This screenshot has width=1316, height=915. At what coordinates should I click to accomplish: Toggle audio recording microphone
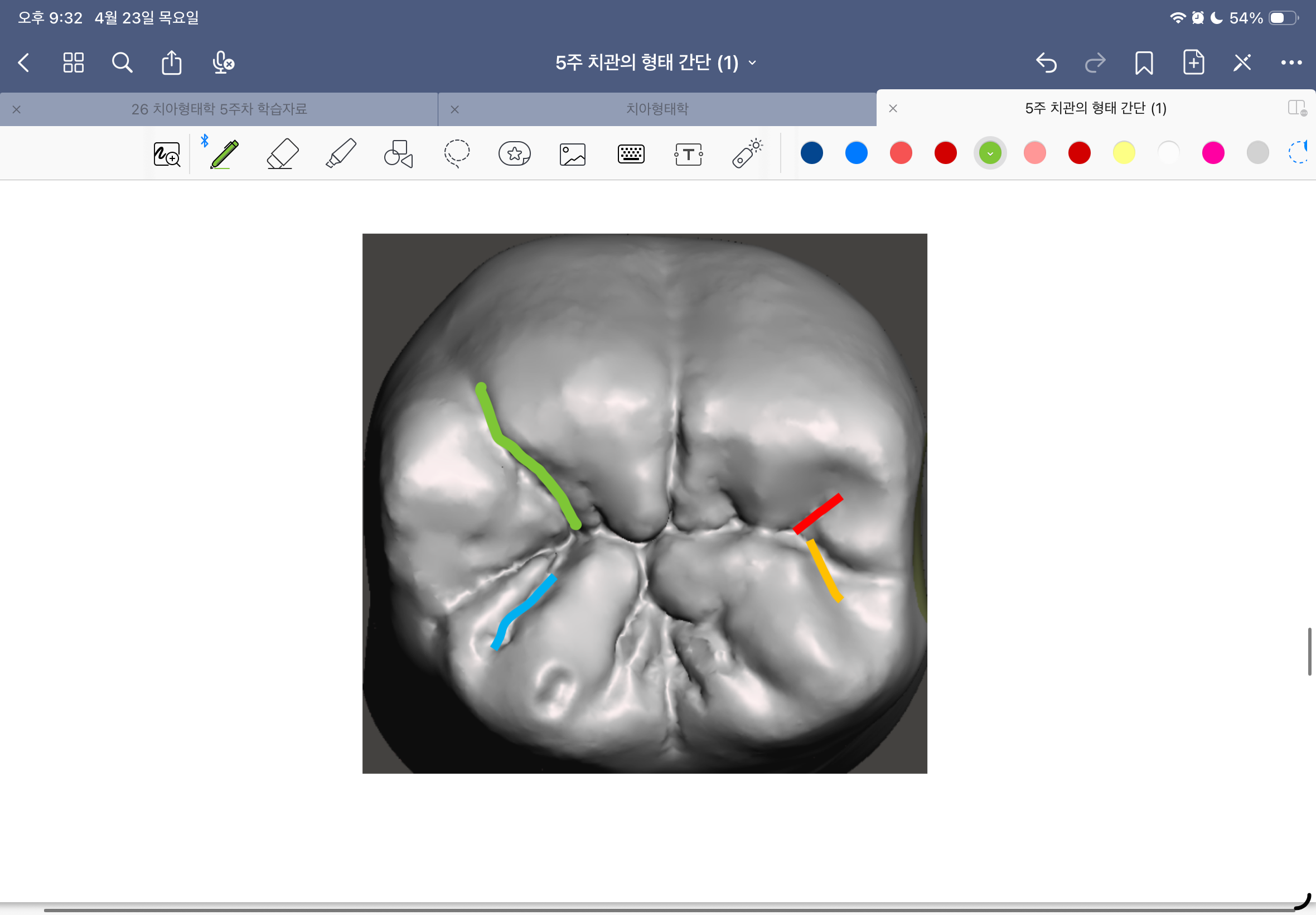pos(222,62)
